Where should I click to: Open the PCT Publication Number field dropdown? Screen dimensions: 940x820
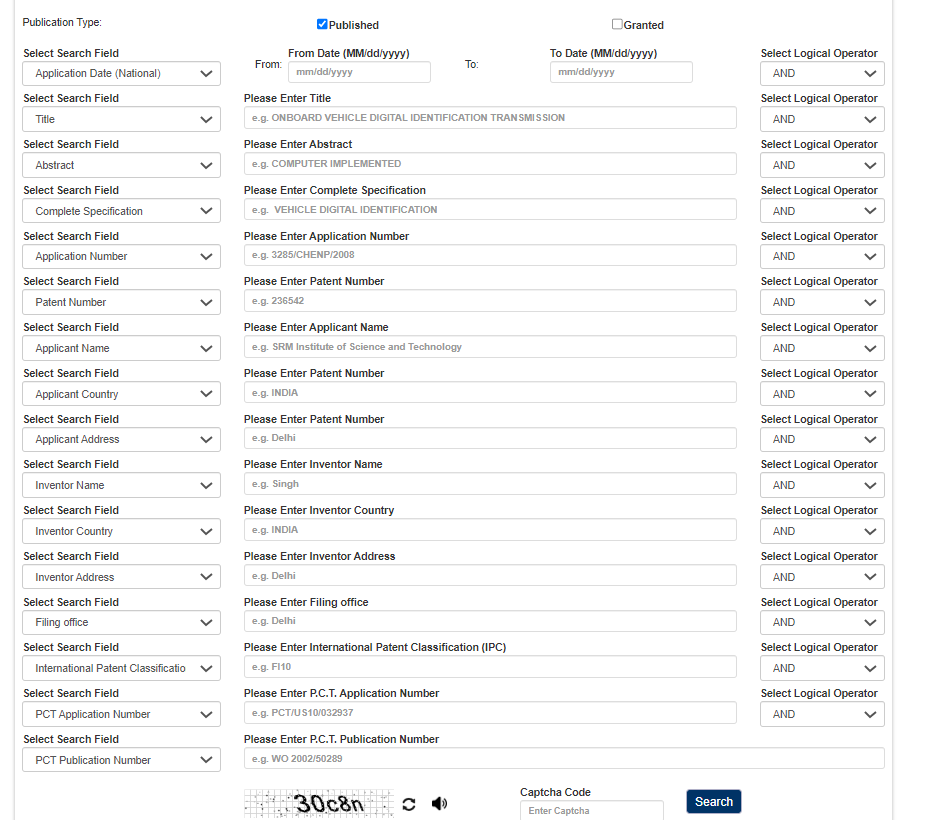point(122,760)
